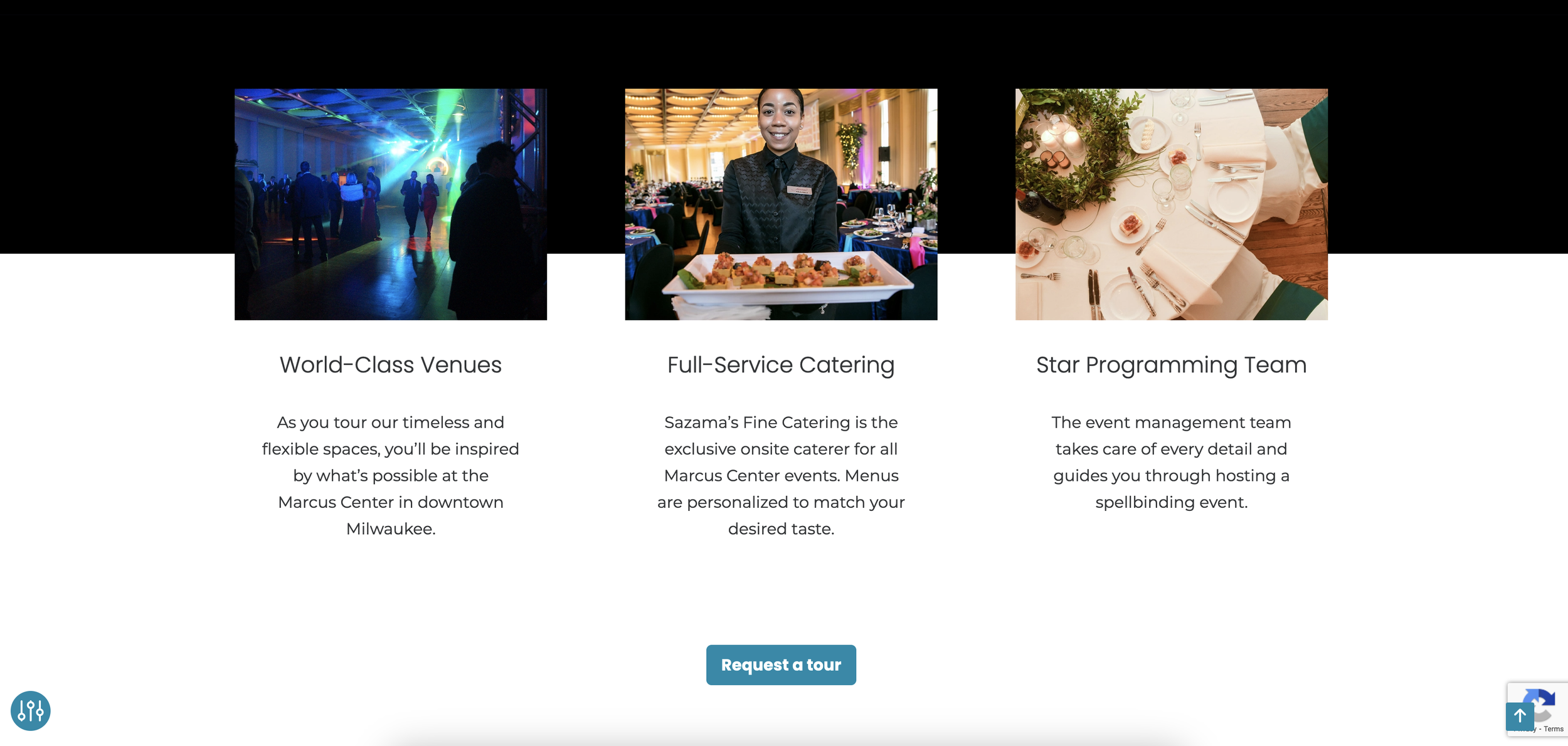Click the Request a tour button
Image resolution: width=1568 pixels, height=746 pixels.
pos(781,665)
